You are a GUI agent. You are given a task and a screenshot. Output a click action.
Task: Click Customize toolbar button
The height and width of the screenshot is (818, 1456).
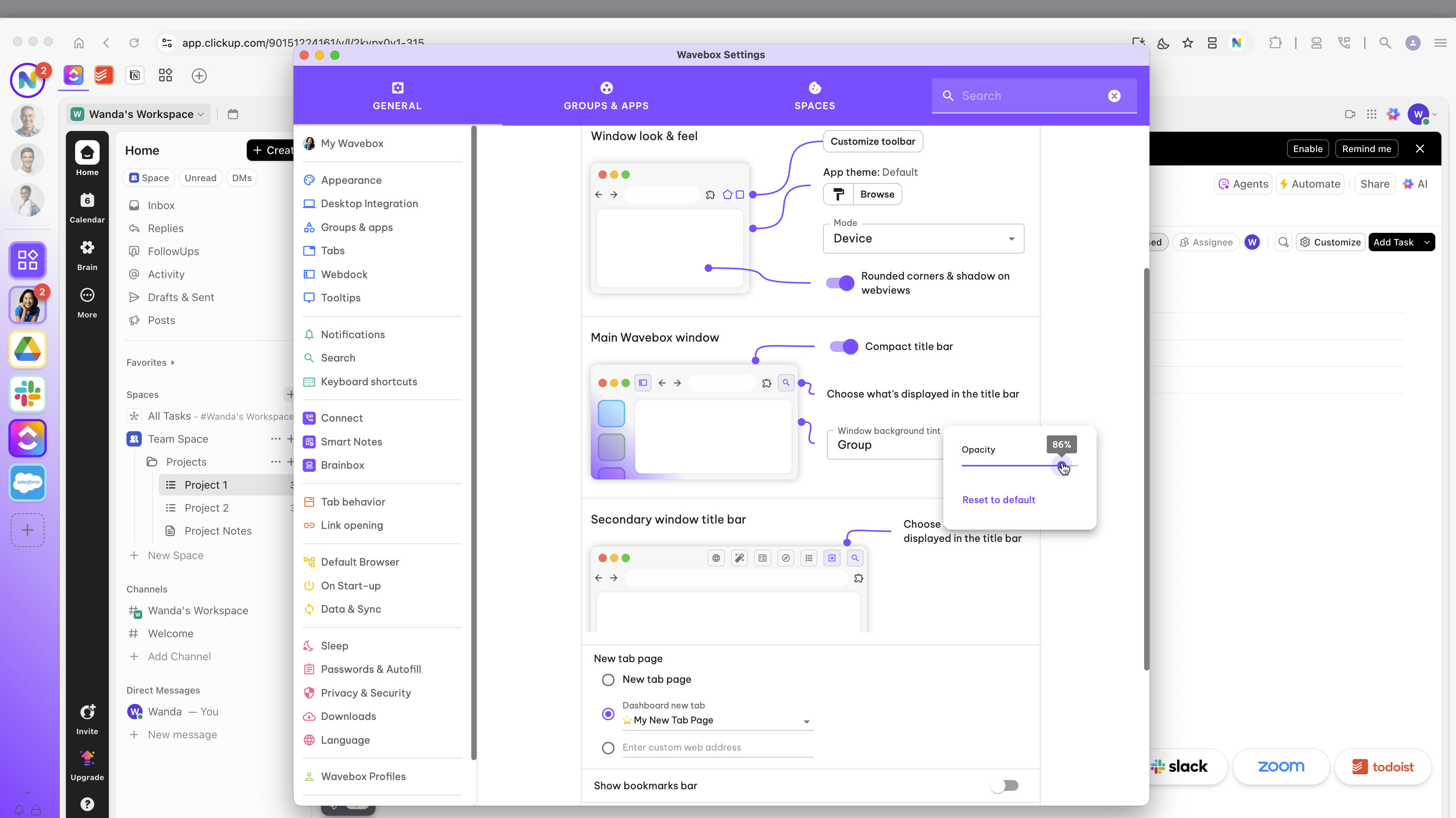(x=873, y=141)
